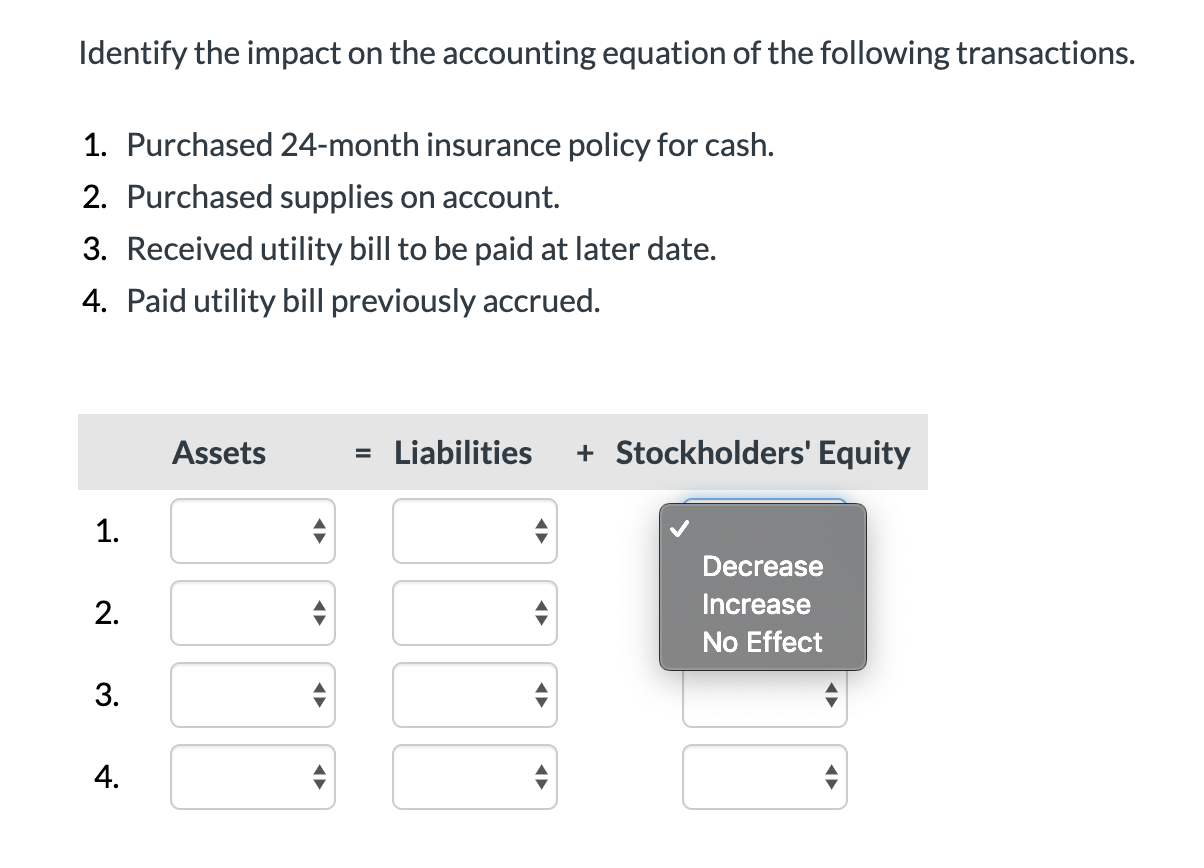This screenshot has height=868, width=1204.
Task: Click the stepper arrows on Liabilities row 2 dropdown
Action: point(540,613)
